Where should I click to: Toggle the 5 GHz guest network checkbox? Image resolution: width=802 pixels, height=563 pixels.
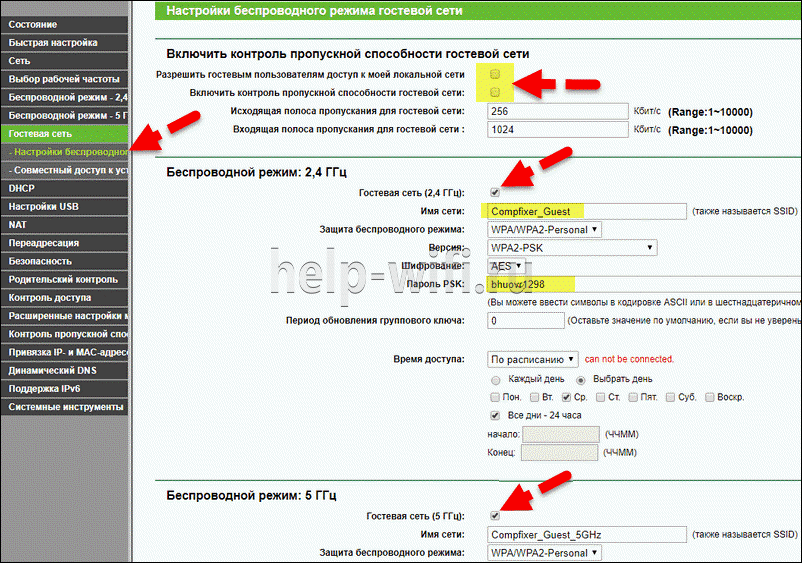click(495, 515)
